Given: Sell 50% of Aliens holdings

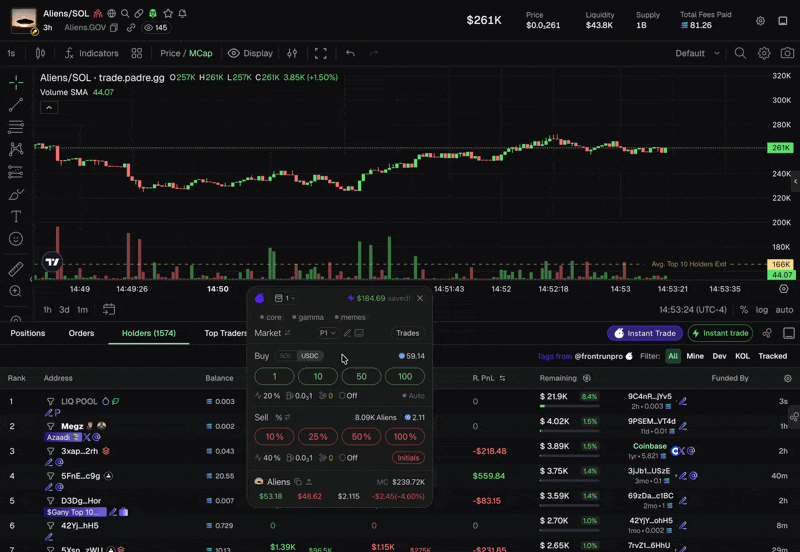Looking at the screenshot, I should click(361, 437).
